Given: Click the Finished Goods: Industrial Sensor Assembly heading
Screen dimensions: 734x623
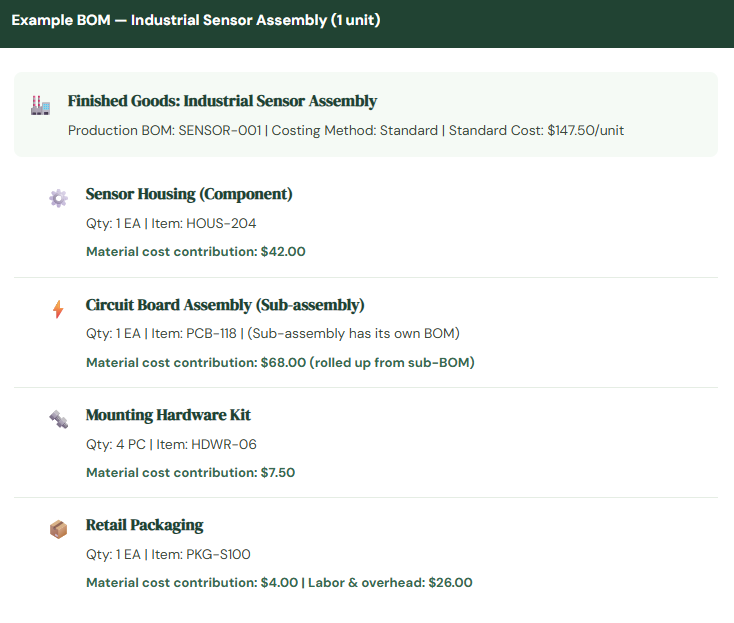Looking at the screenshot, I should tap(222, 101).
